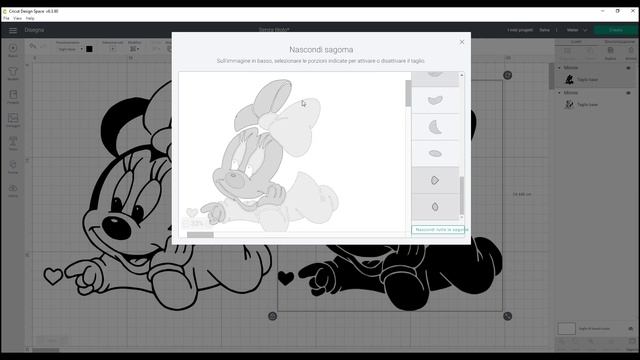Select the small oval contour thumbnail
This screenshot has height=360, width=640.
(x=435, y=153)
